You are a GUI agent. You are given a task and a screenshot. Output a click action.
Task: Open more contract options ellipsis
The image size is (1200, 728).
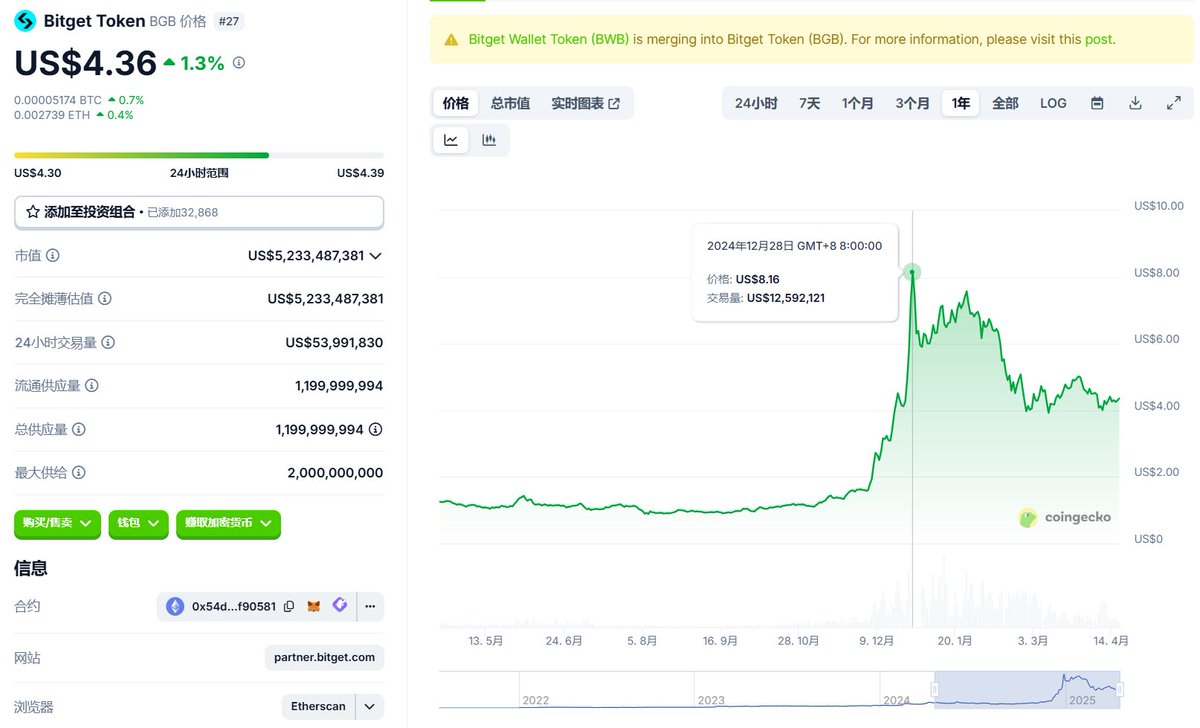(370, 606)
